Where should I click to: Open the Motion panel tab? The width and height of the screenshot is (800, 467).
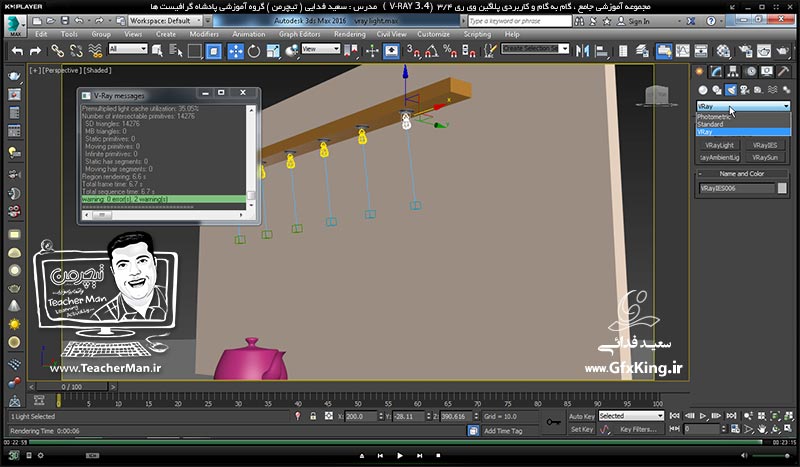(751, 72)
